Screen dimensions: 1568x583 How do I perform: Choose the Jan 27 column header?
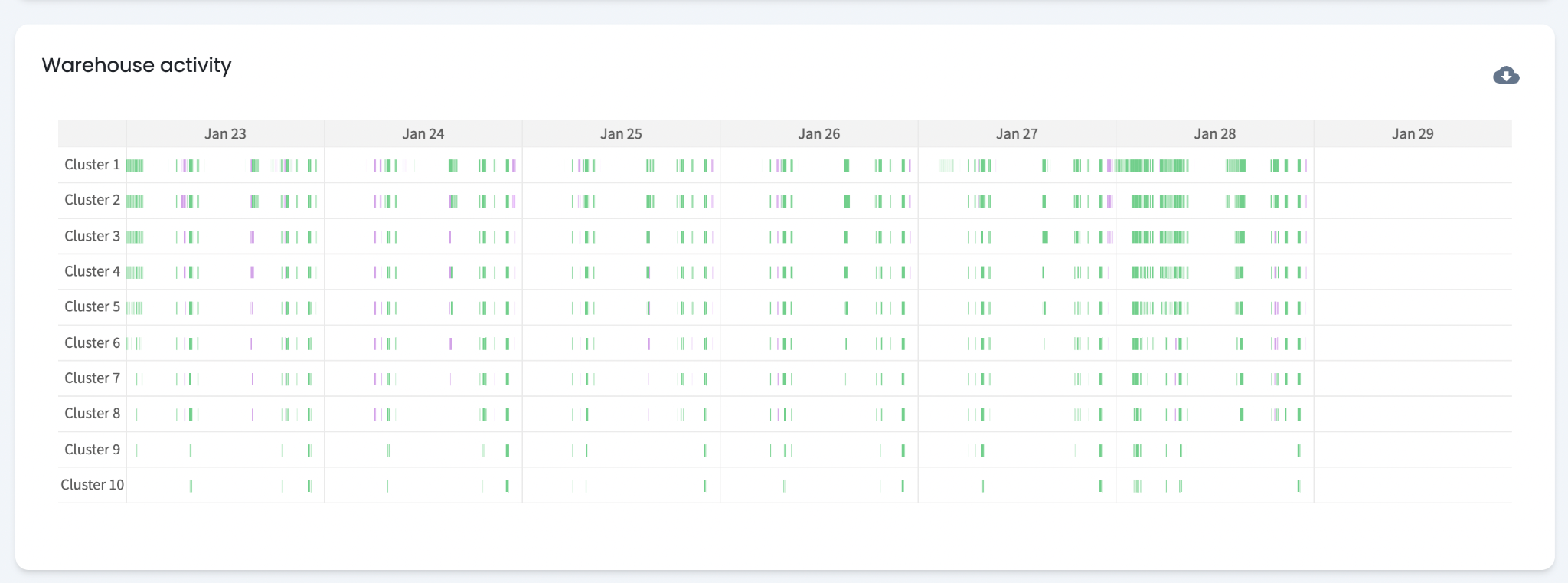1017,134
